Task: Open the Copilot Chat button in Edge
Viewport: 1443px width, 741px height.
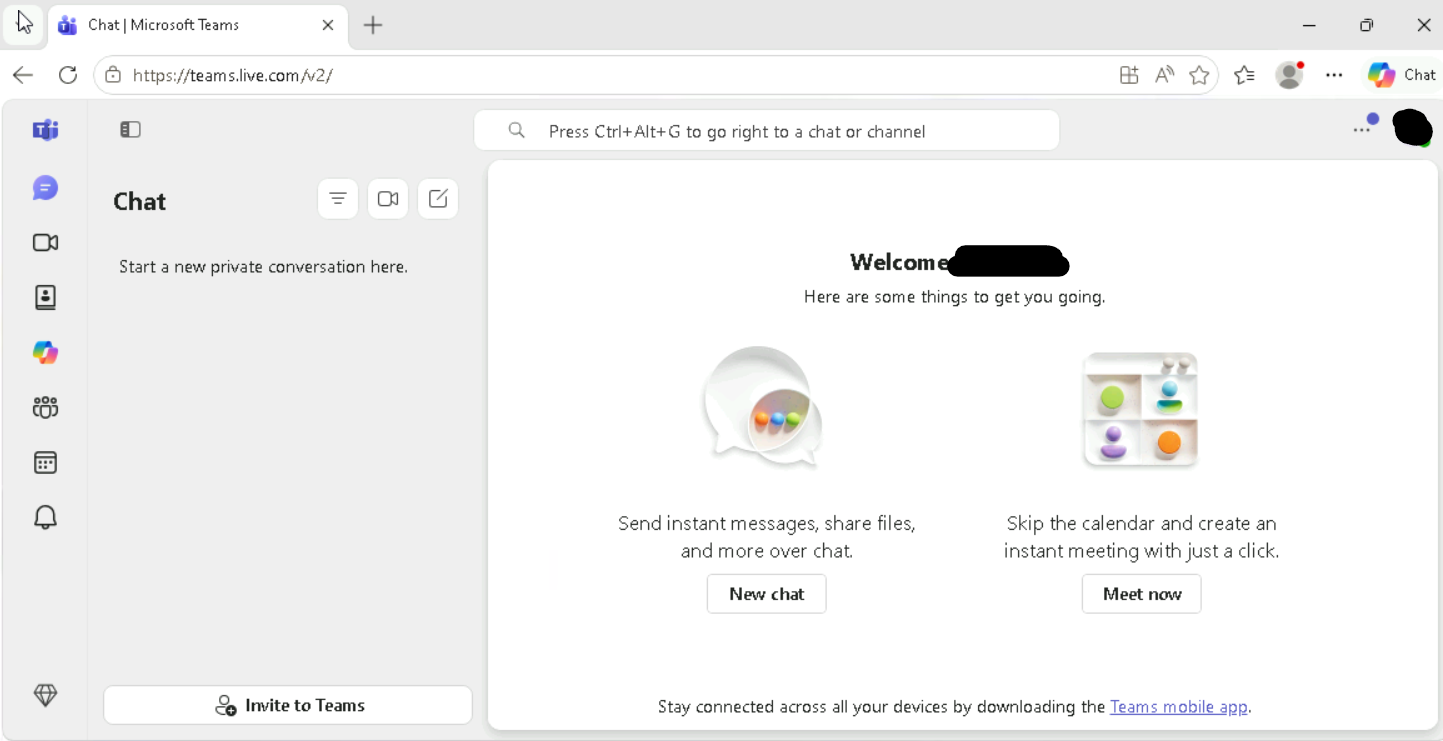Action: click(x=1402, y=75)
